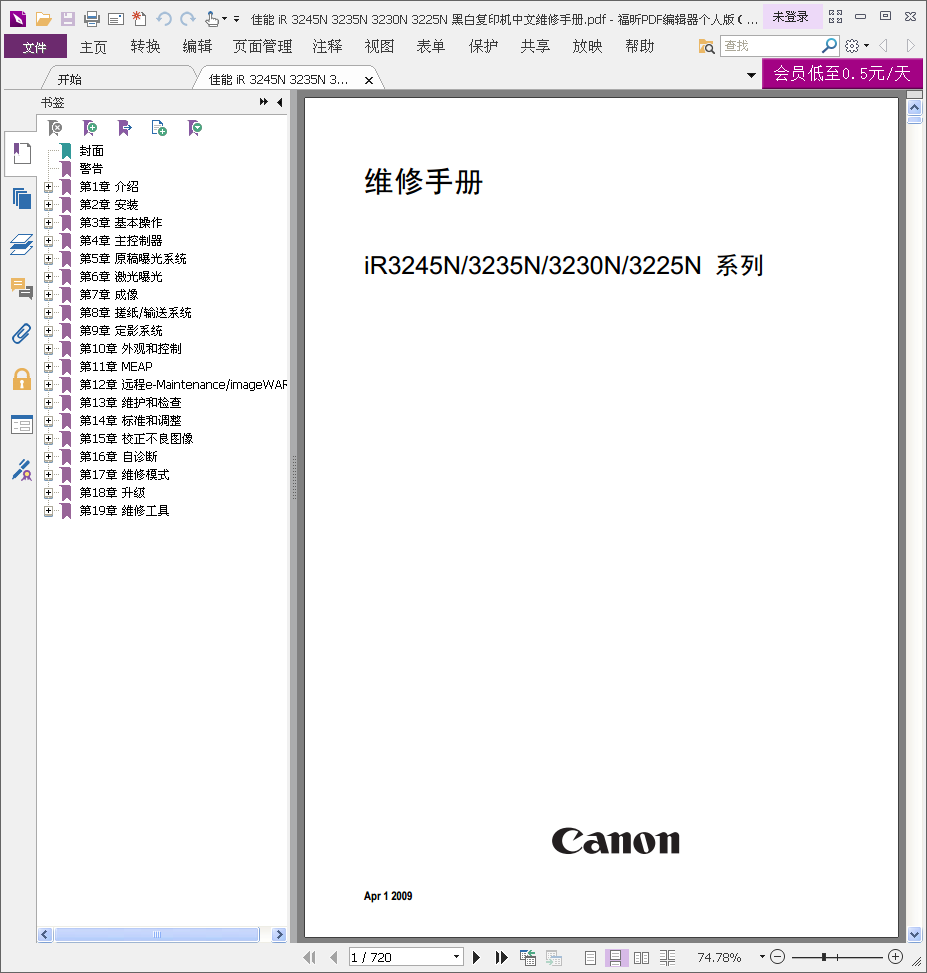This screenshot has width=927, height=973.
Task: Open the zoom percentage dropdown
Action: pos(762,957)
